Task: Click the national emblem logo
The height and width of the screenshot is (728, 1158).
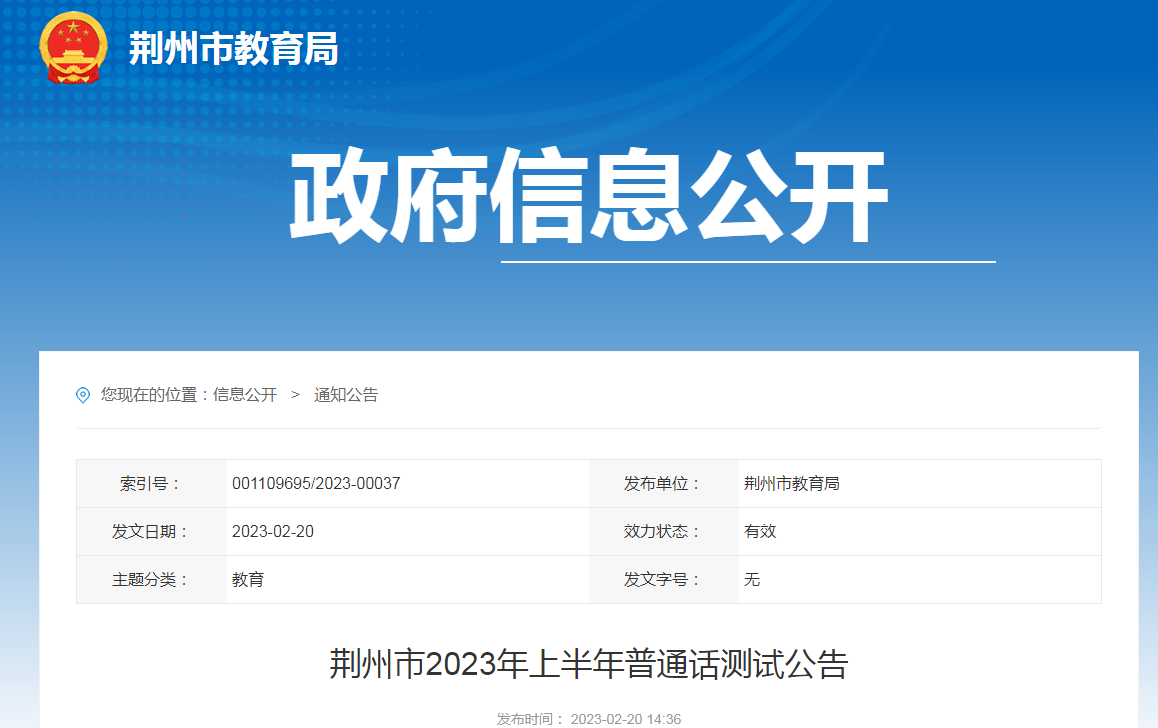Action: coord(73,48)
